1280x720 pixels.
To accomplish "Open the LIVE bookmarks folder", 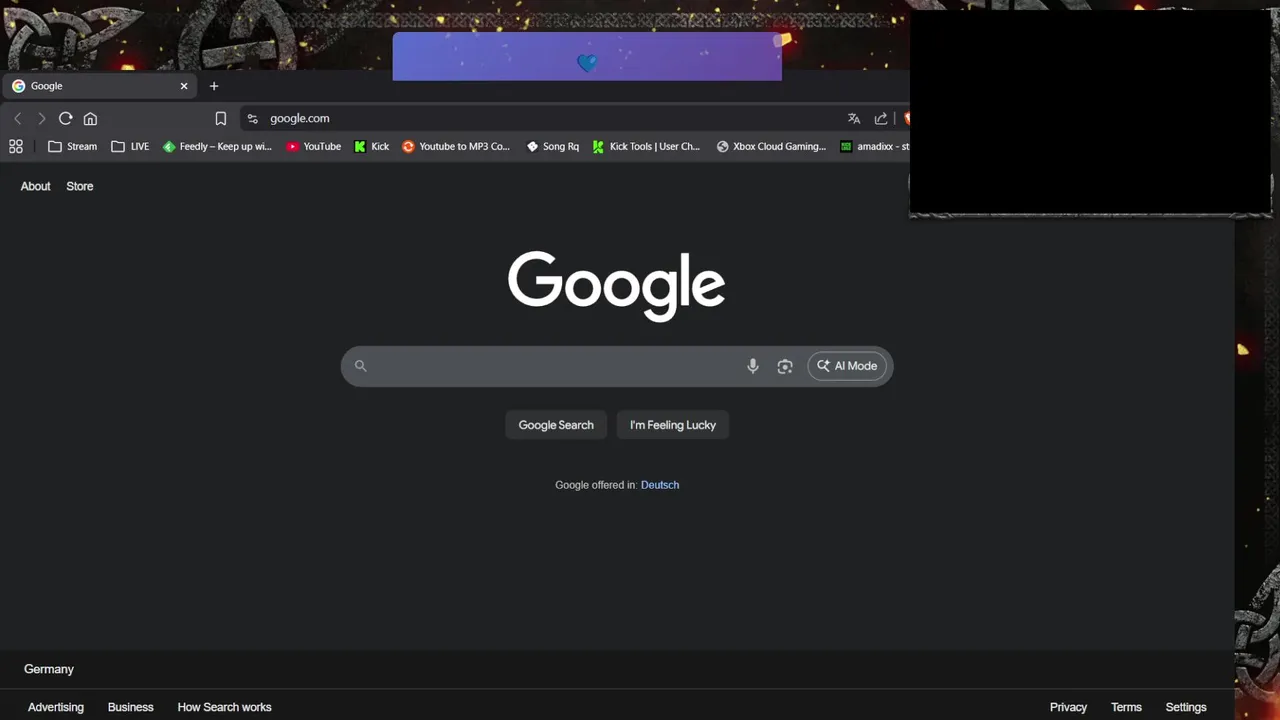I will tap(130, 146).
